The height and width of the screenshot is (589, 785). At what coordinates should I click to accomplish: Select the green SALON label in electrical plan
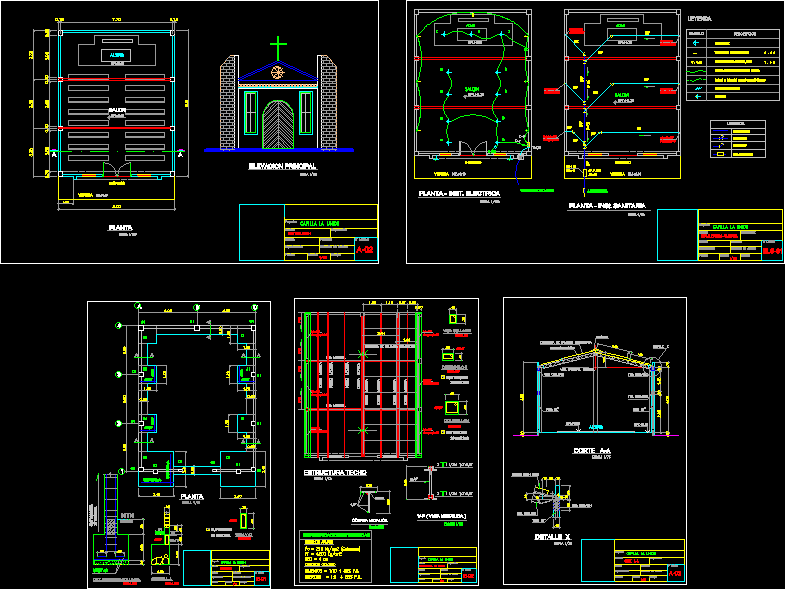[470, 90]
